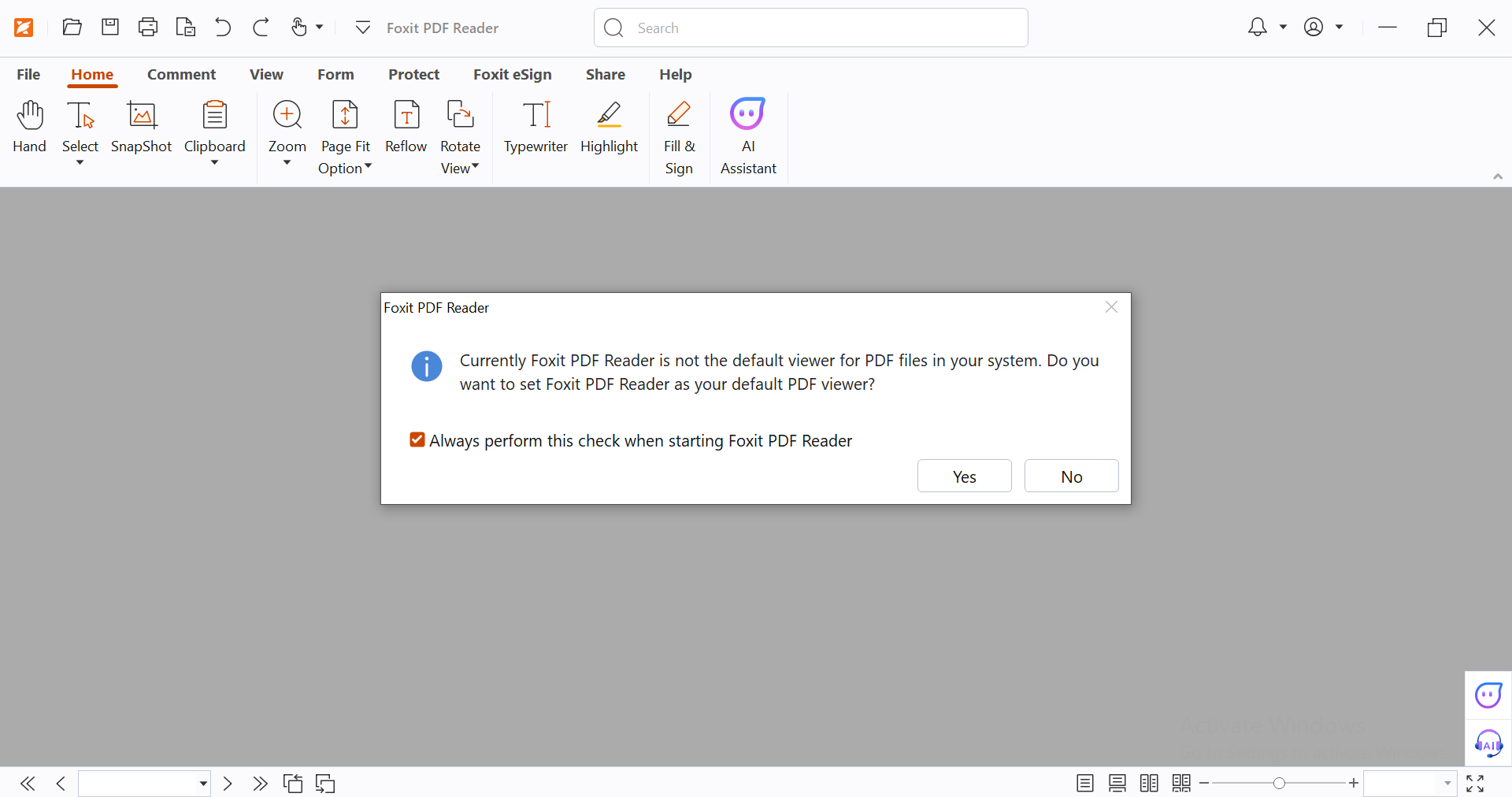Viewport: 1512px width, 797px height.
Task: Uncheck Always perform this check checkbox
Action: click(417, 440)
